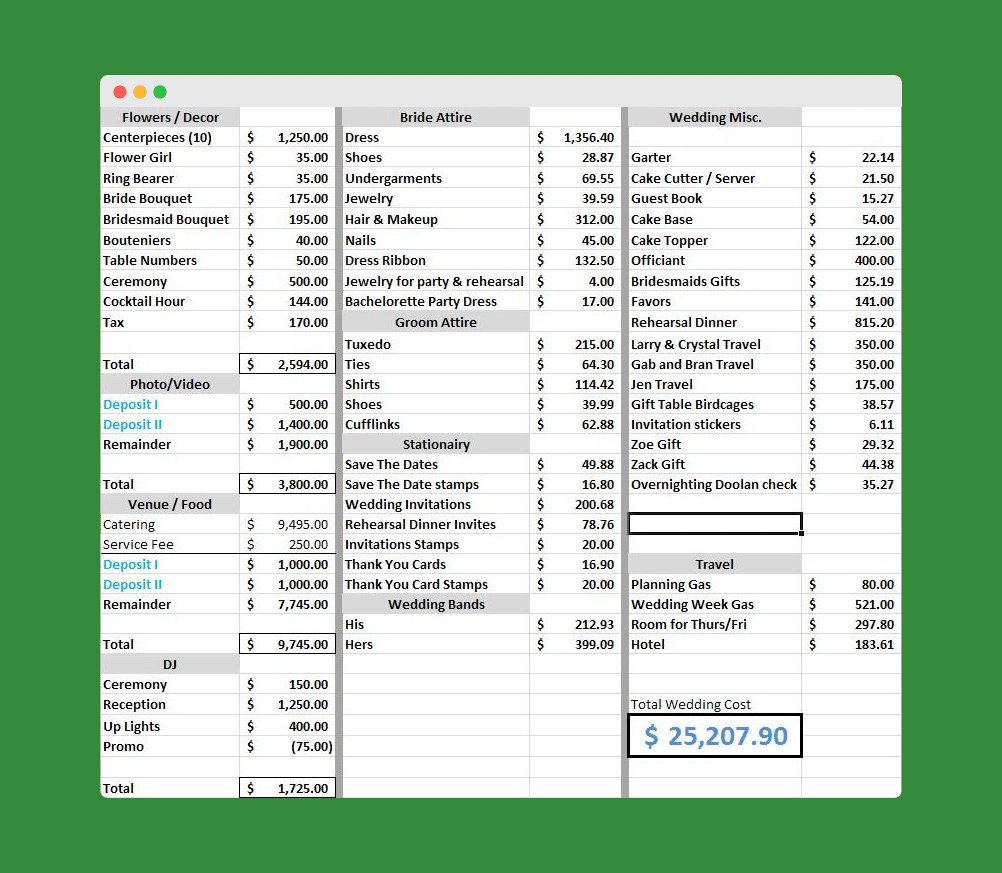Click the yellow window control dot
Screen dimensions: 1002x873
coord(140,91)
